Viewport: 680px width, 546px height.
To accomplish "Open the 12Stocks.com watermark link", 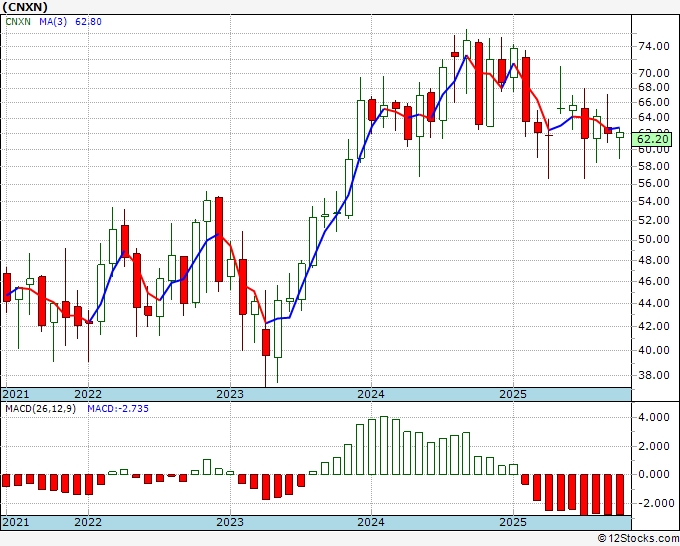I will pos(638,538).
